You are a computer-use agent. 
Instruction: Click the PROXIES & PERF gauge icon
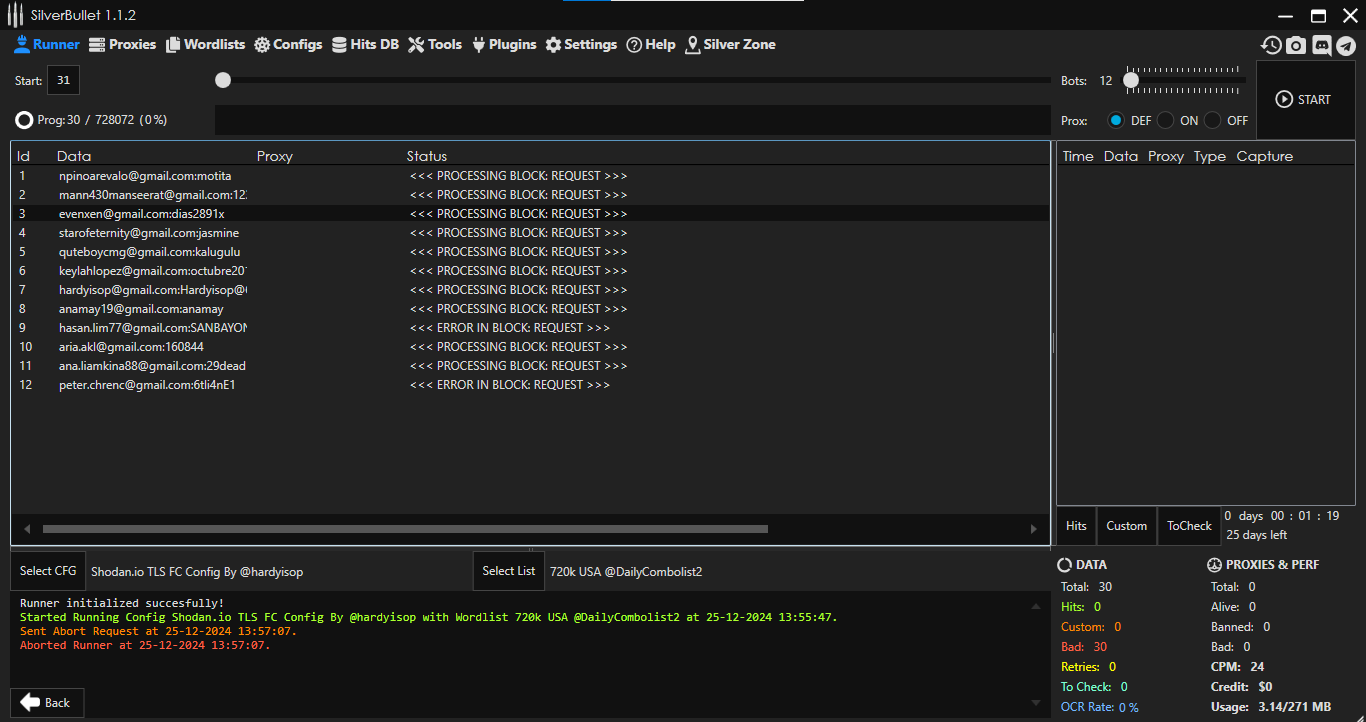click(x=1215, y=565)
